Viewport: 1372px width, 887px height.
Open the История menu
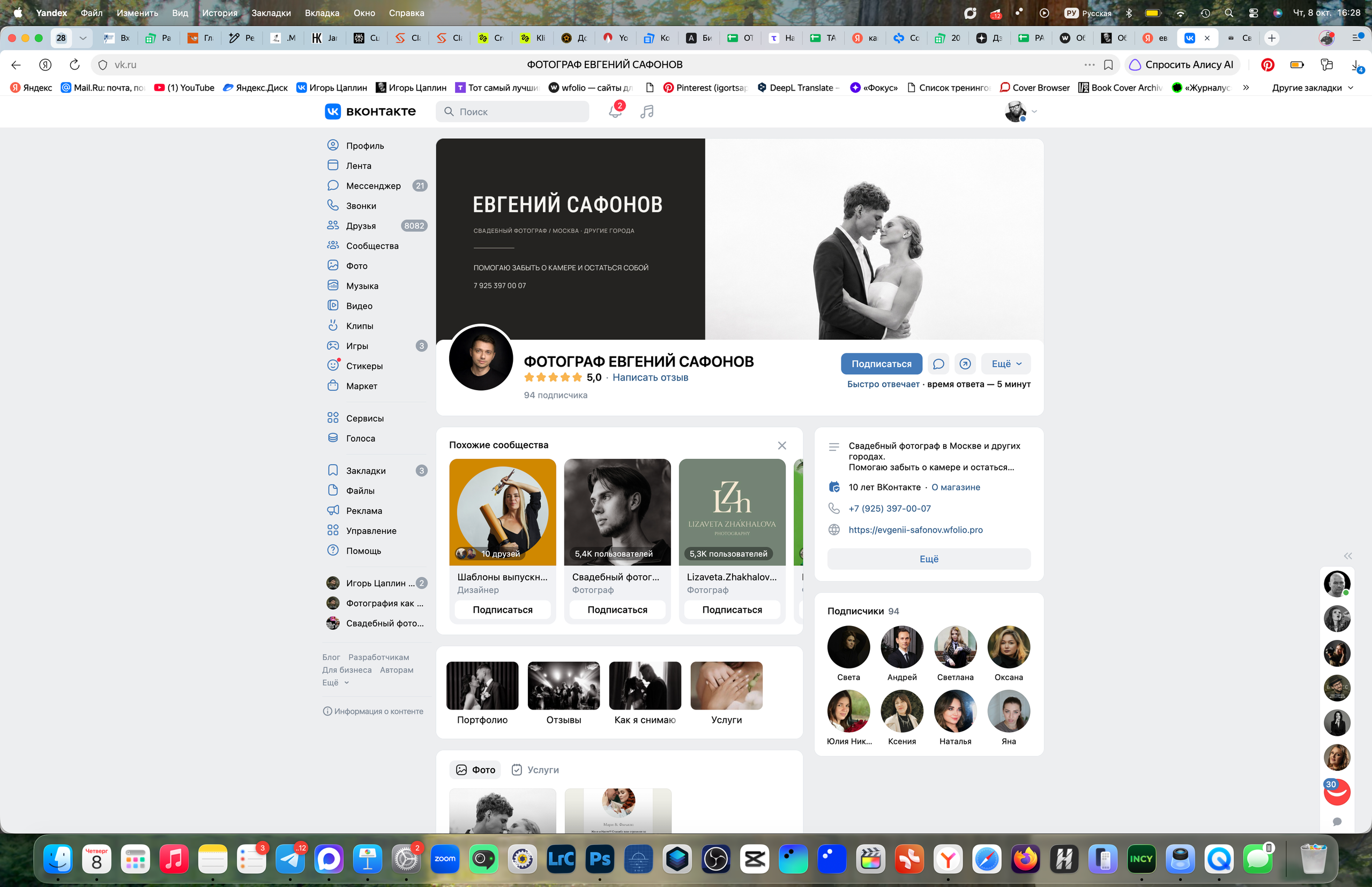(219, 13)
